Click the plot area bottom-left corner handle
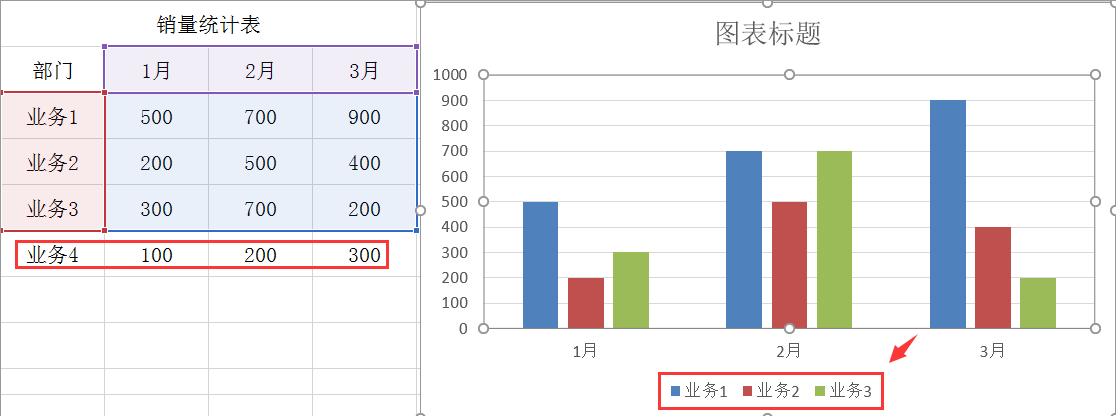The width and height of the screenshot is (1116, 416). point(483,328)
